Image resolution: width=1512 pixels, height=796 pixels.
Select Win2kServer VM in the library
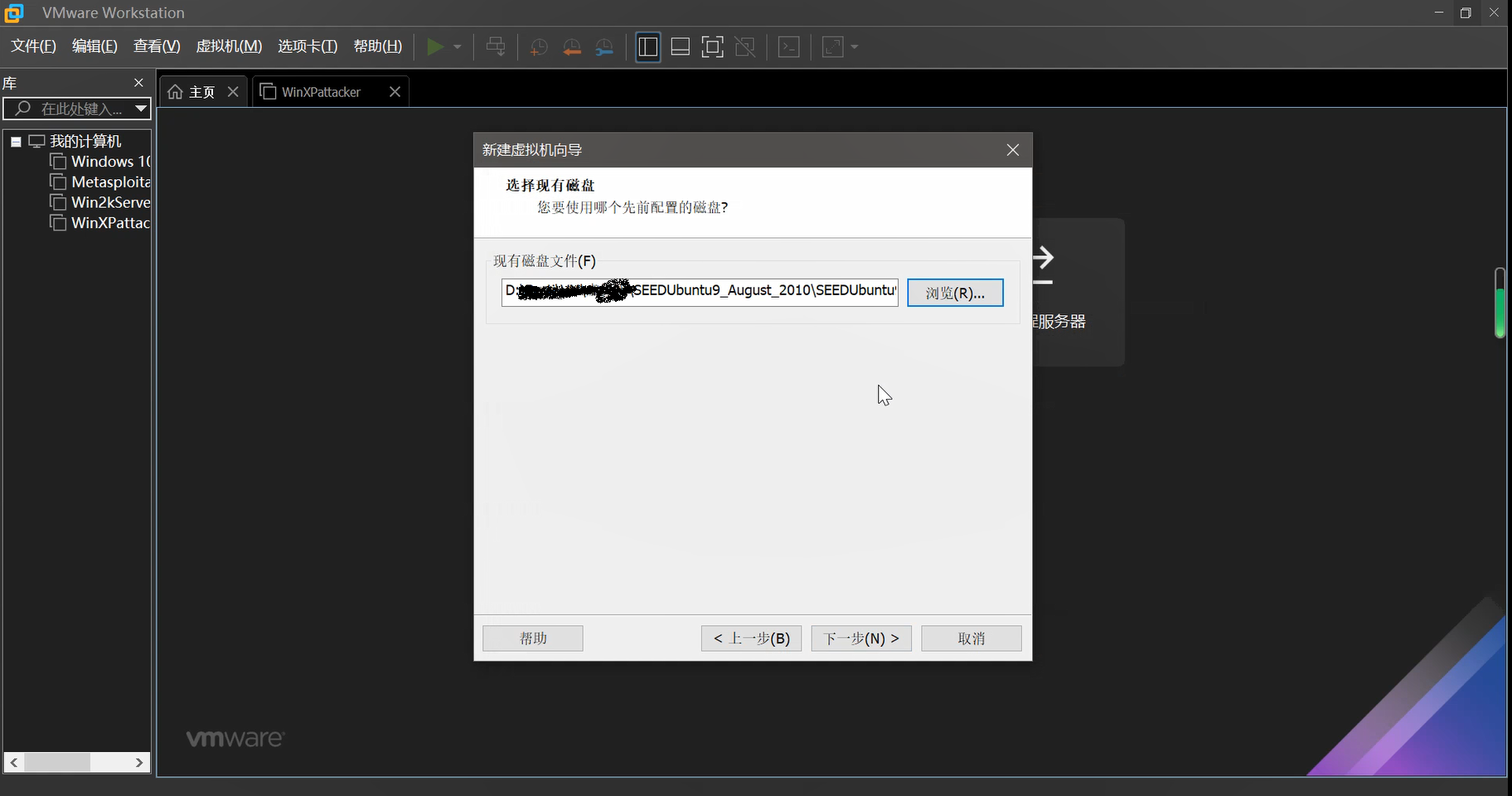point(100,202)
